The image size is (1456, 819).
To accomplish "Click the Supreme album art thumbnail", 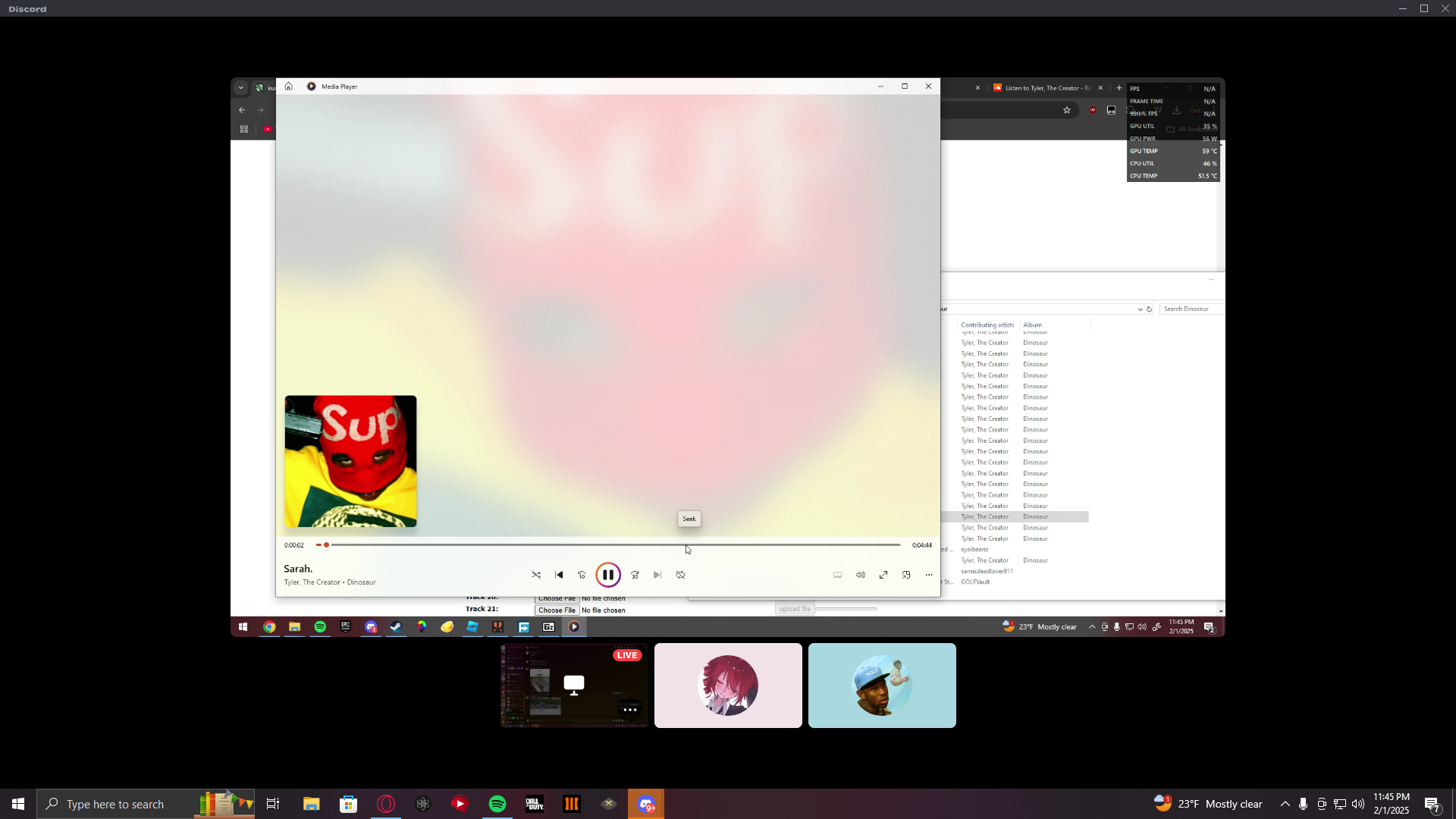I will click(x=350, y=461).
